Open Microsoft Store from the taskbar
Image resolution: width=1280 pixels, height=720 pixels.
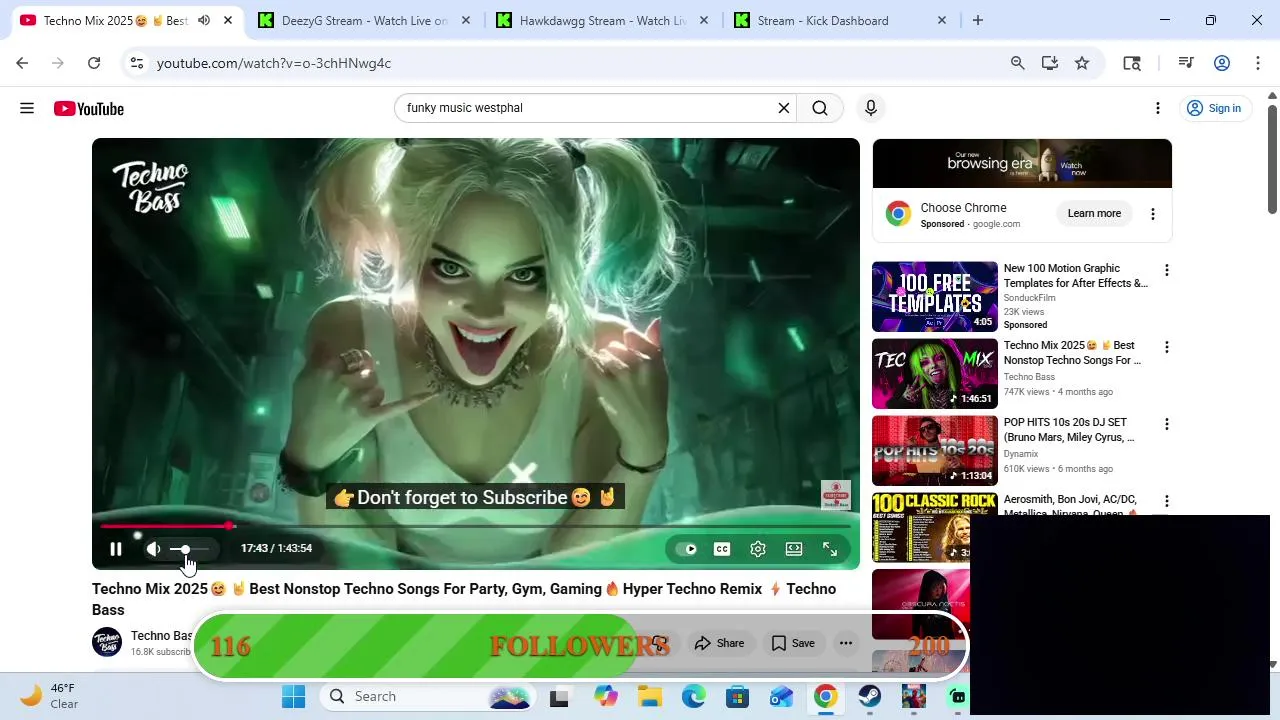pyautogui.click(x=738, y=696)
